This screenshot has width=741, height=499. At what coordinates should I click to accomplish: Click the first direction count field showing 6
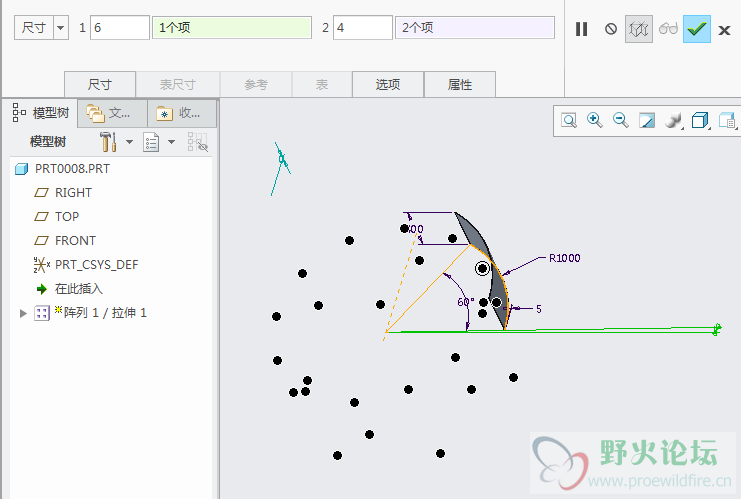[120, 27]
